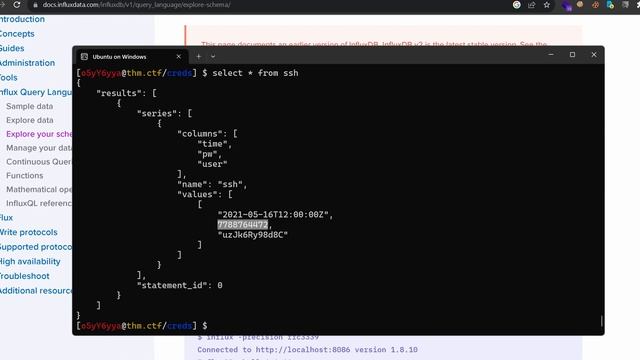Click the site lock icon in address bar
This screenshot has height=360, width=640.
tap(35, 5)
